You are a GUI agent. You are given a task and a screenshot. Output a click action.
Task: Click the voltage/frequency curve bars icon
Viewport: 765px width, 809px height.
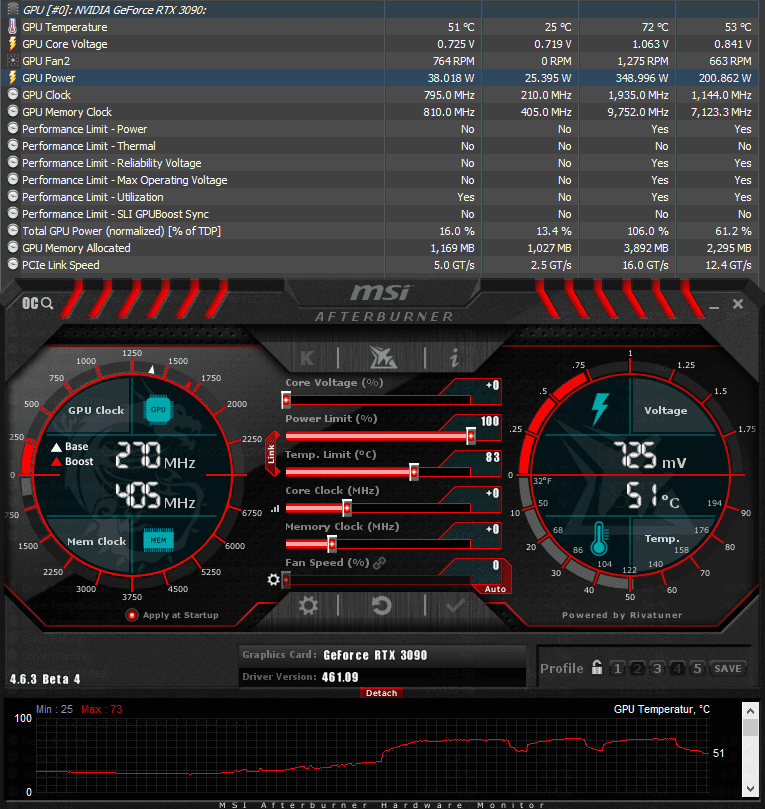pos(275,509)
